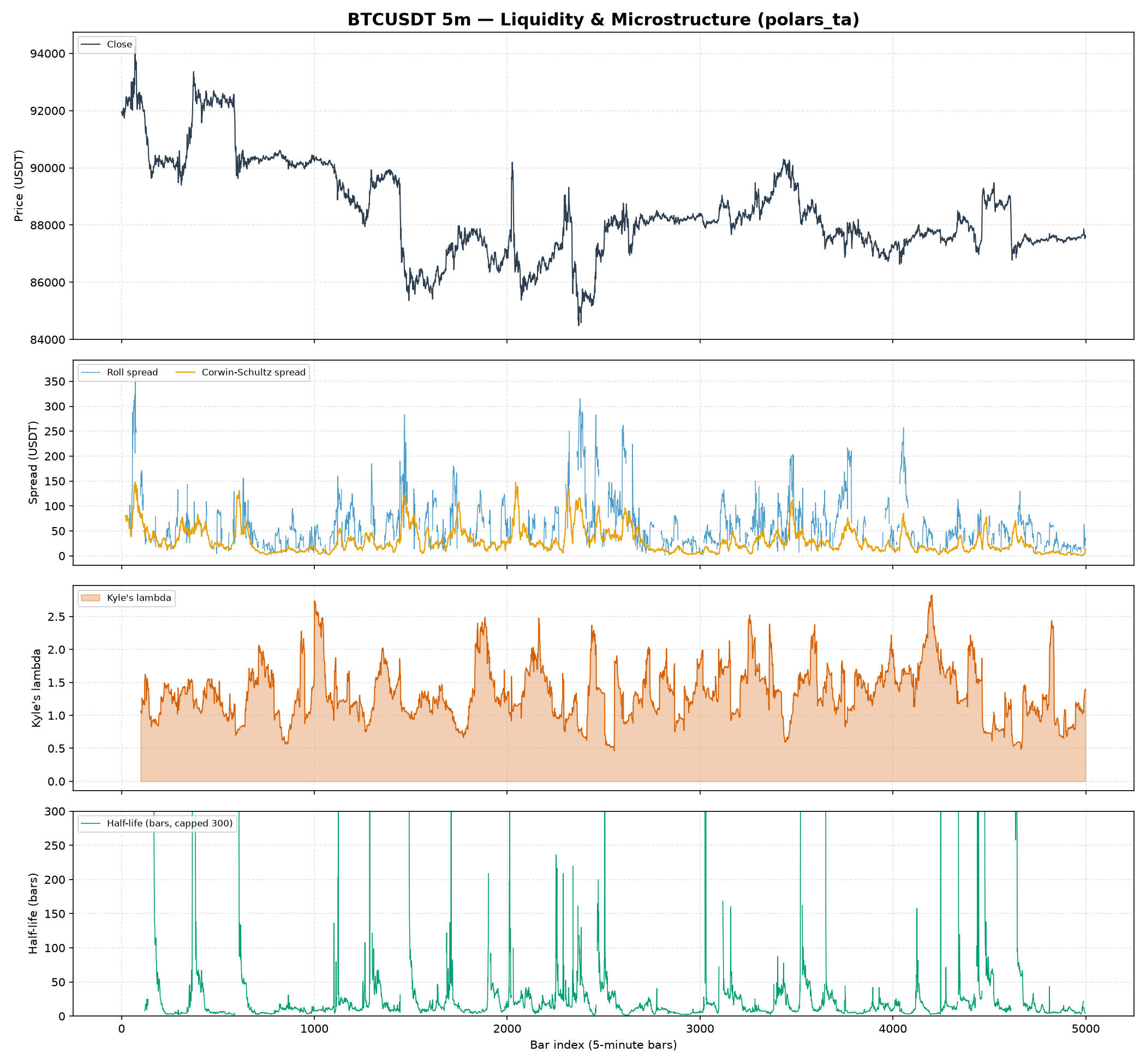Click the chart title 'BTCUSDT 5m — Liquidity & Microstructure'
This screenshot has height=1064, width=1146.
tap(602, 20)
